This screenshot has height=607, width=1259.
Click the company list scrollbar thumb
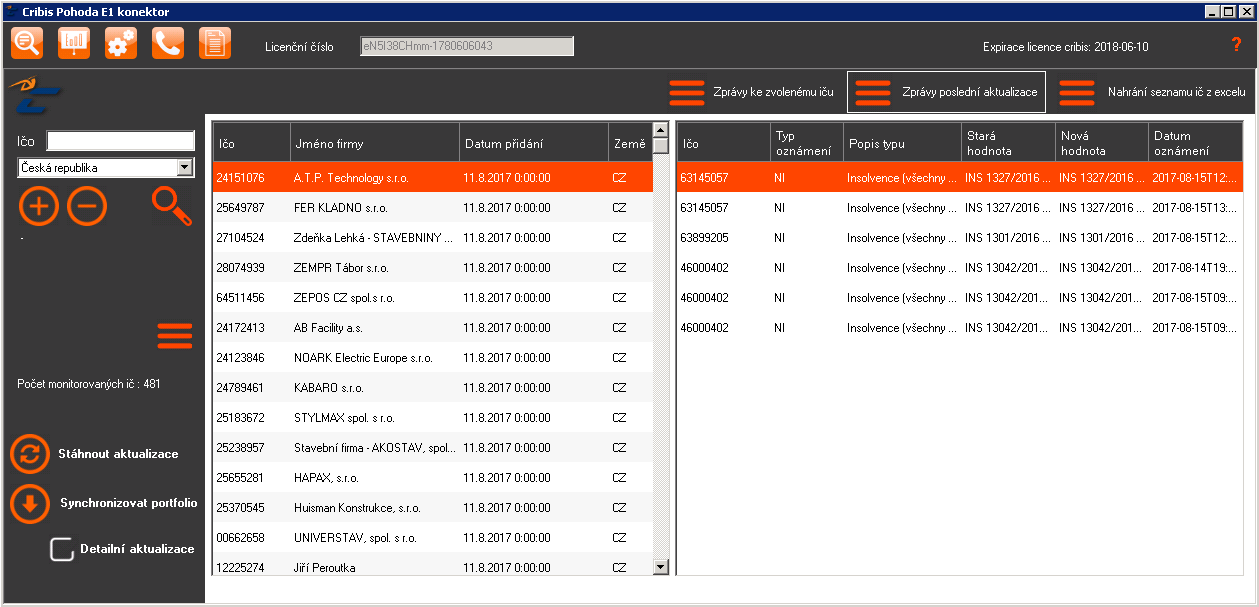pyautogui.click(x=660, y=146)
